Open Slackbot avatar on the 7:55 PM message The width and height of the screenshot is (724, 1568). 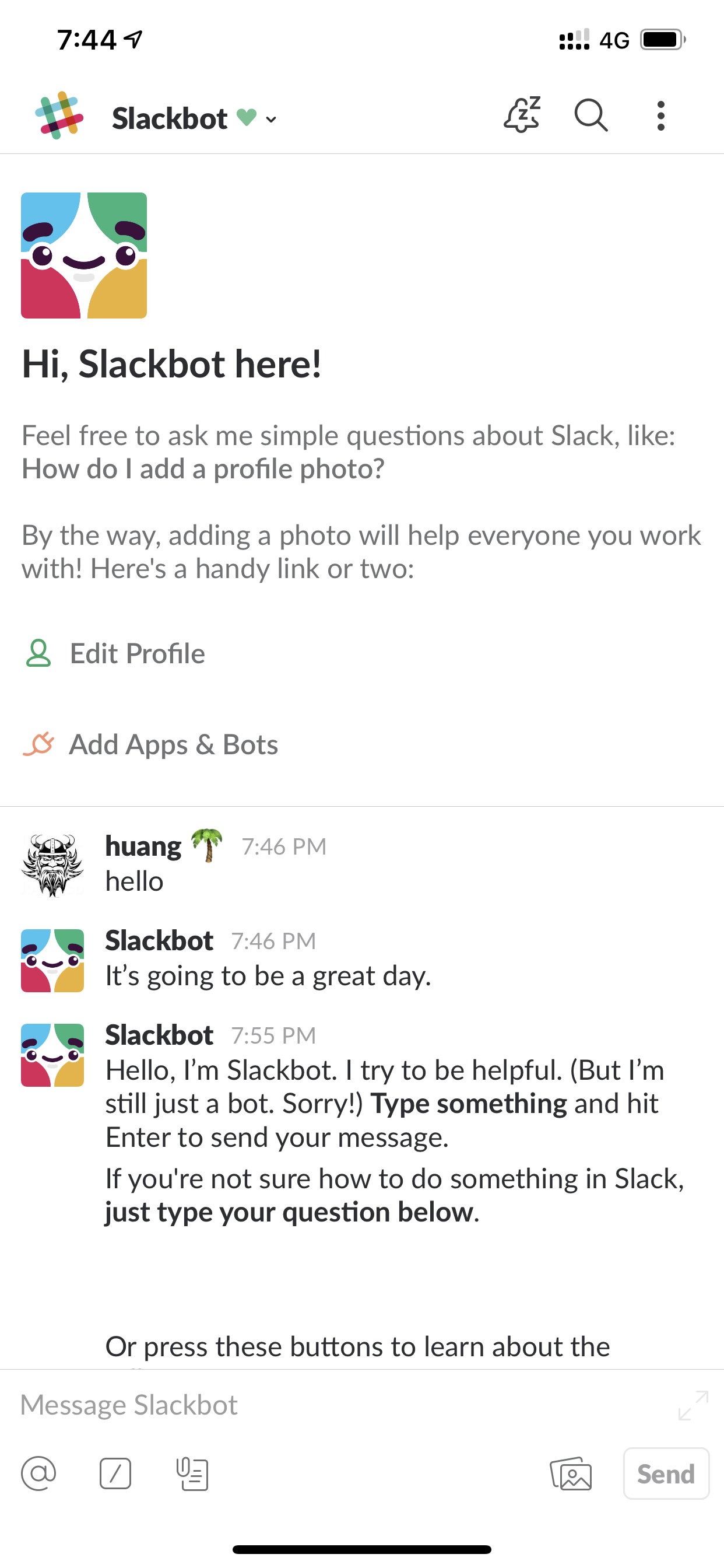(x=52, y=1055)
